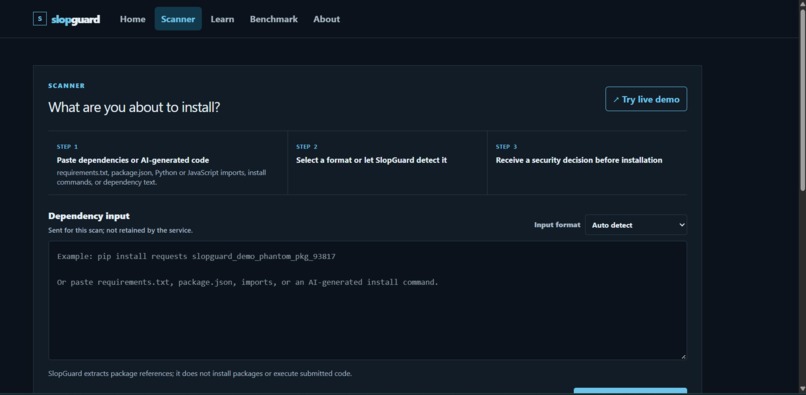Select the Scanner nav tab
The width and height of the screenshot is (806, 395).
(178, 19)
